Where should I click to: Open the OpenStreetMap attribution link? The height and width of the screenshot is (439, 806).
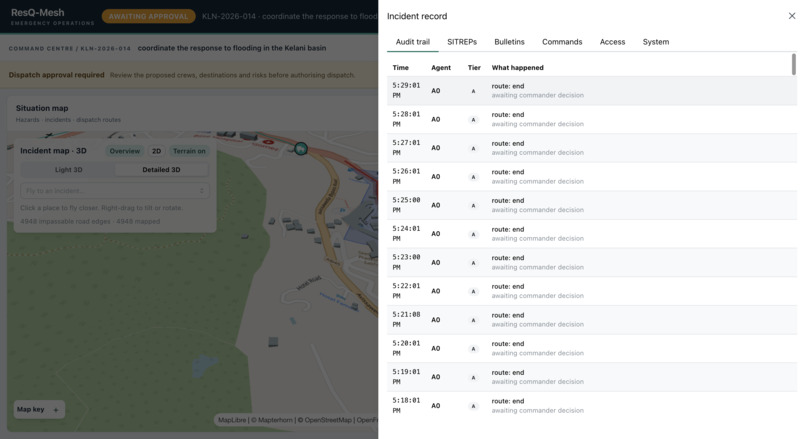(328, 420)
